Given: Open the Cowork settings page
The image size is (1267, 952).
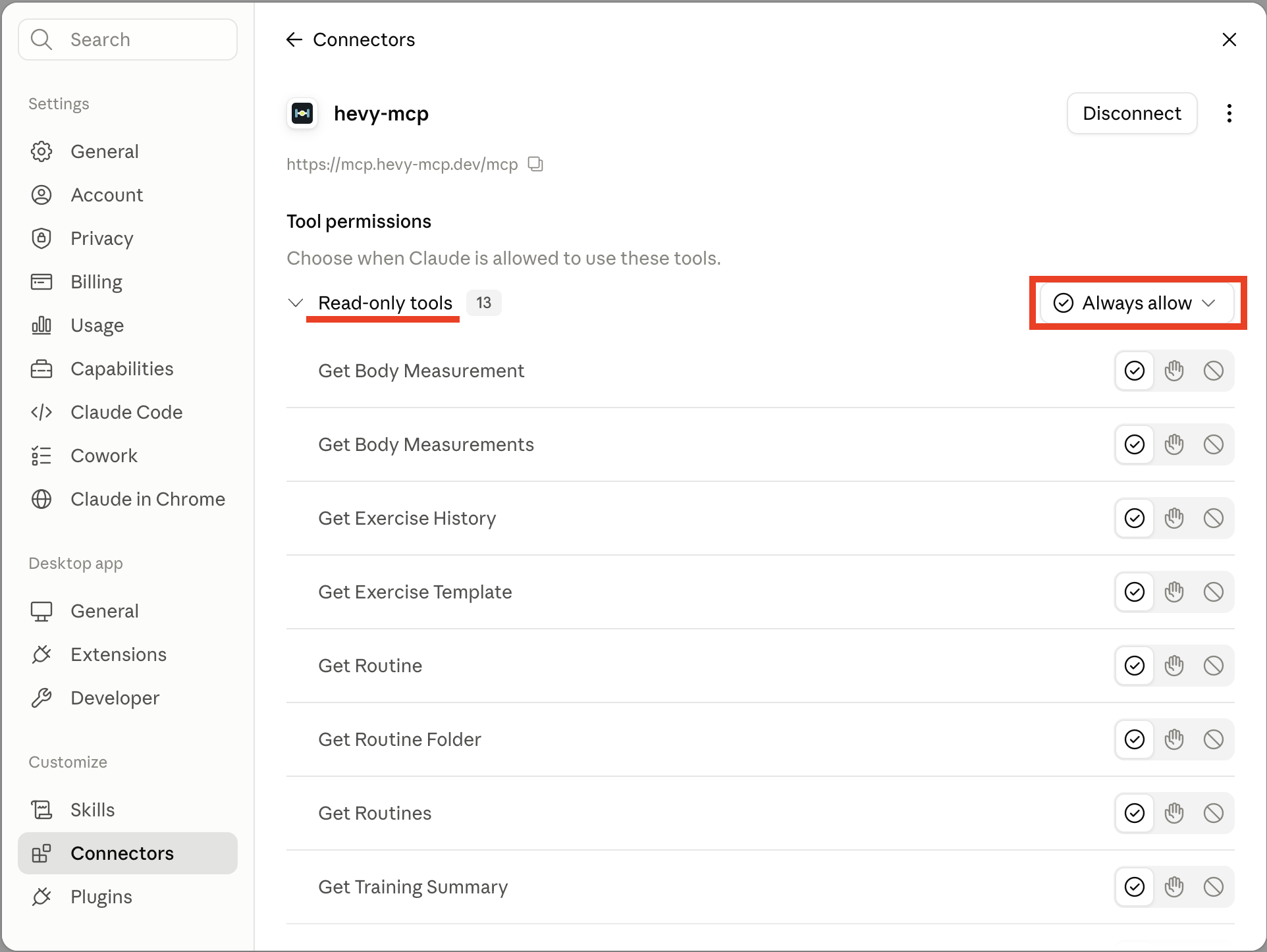Looking at the screenshot, I should pyautogui.click(x=128, y=456).
